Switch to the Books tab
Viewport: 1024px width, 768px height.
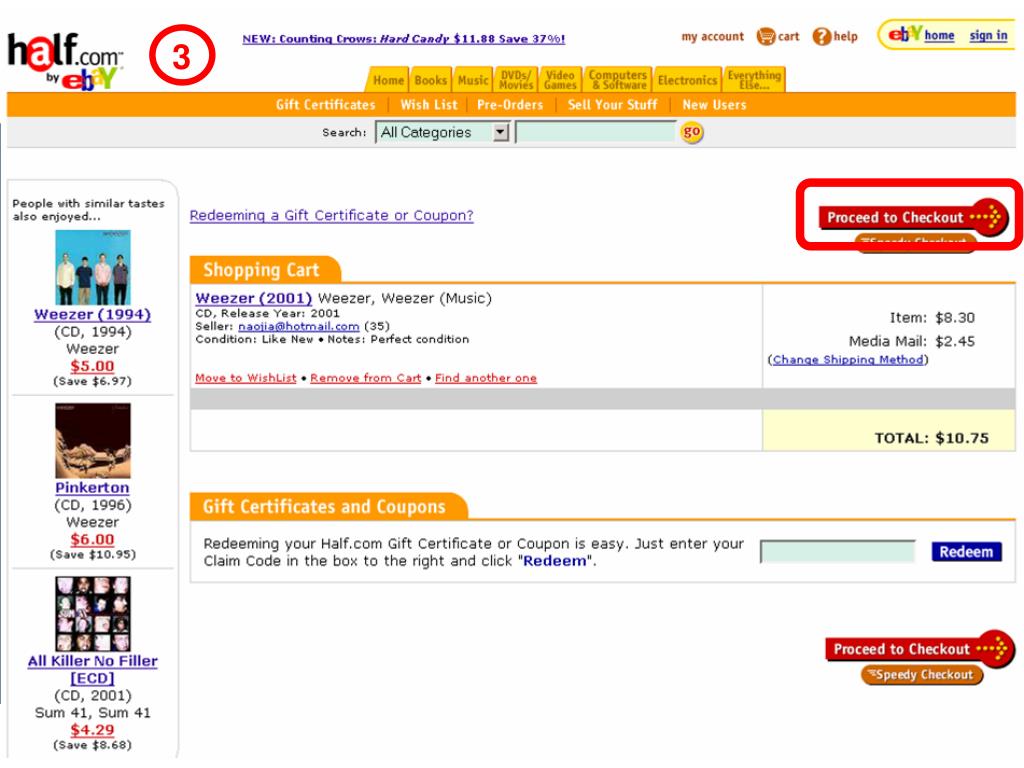click(430, 80)
